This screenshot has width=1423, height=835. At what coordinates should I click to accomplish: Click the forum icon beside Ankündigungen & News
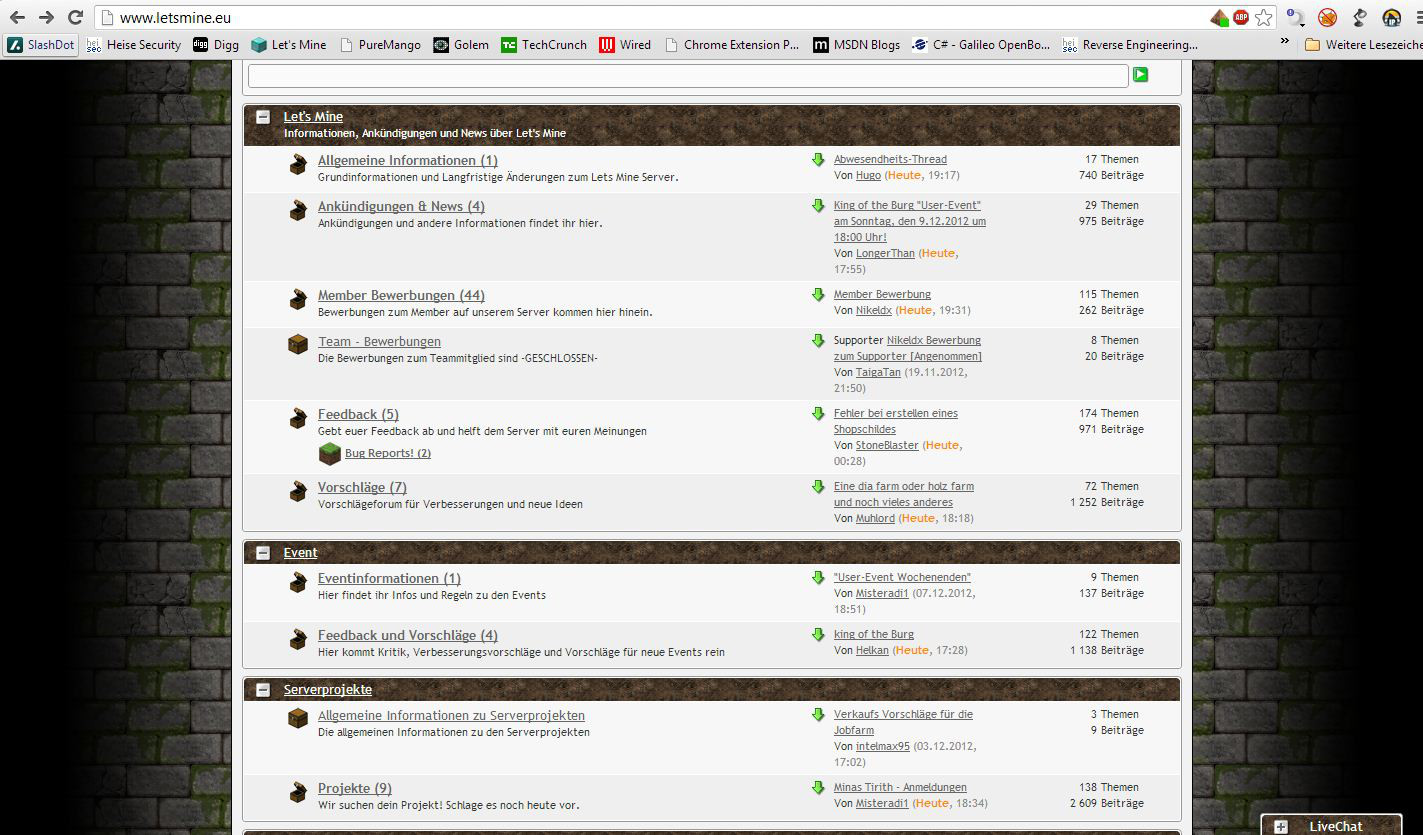(x=298, y=210)
